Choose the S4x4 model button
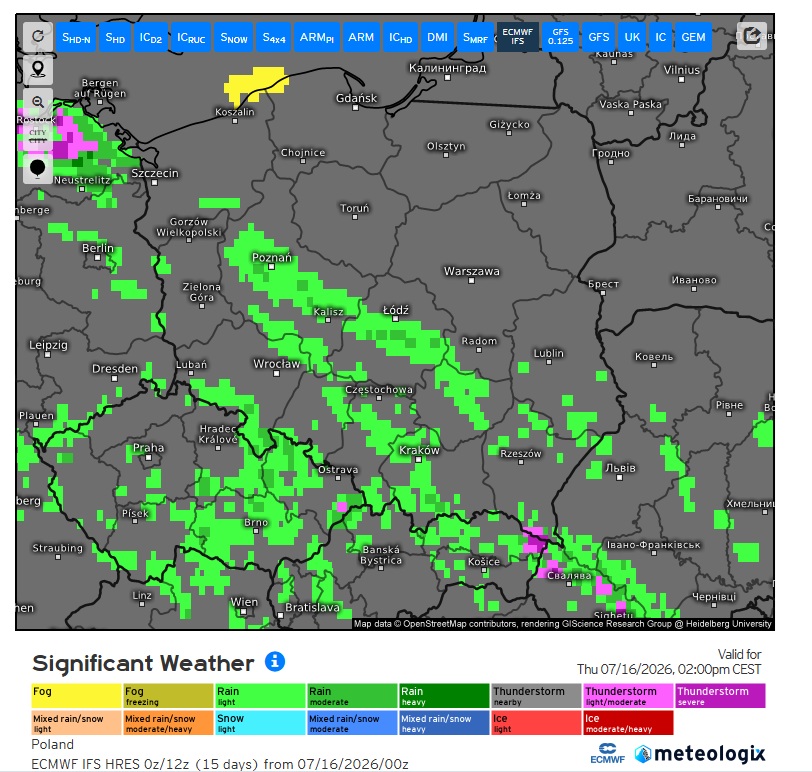Screen dimensions: 812x772 (274, 37)
